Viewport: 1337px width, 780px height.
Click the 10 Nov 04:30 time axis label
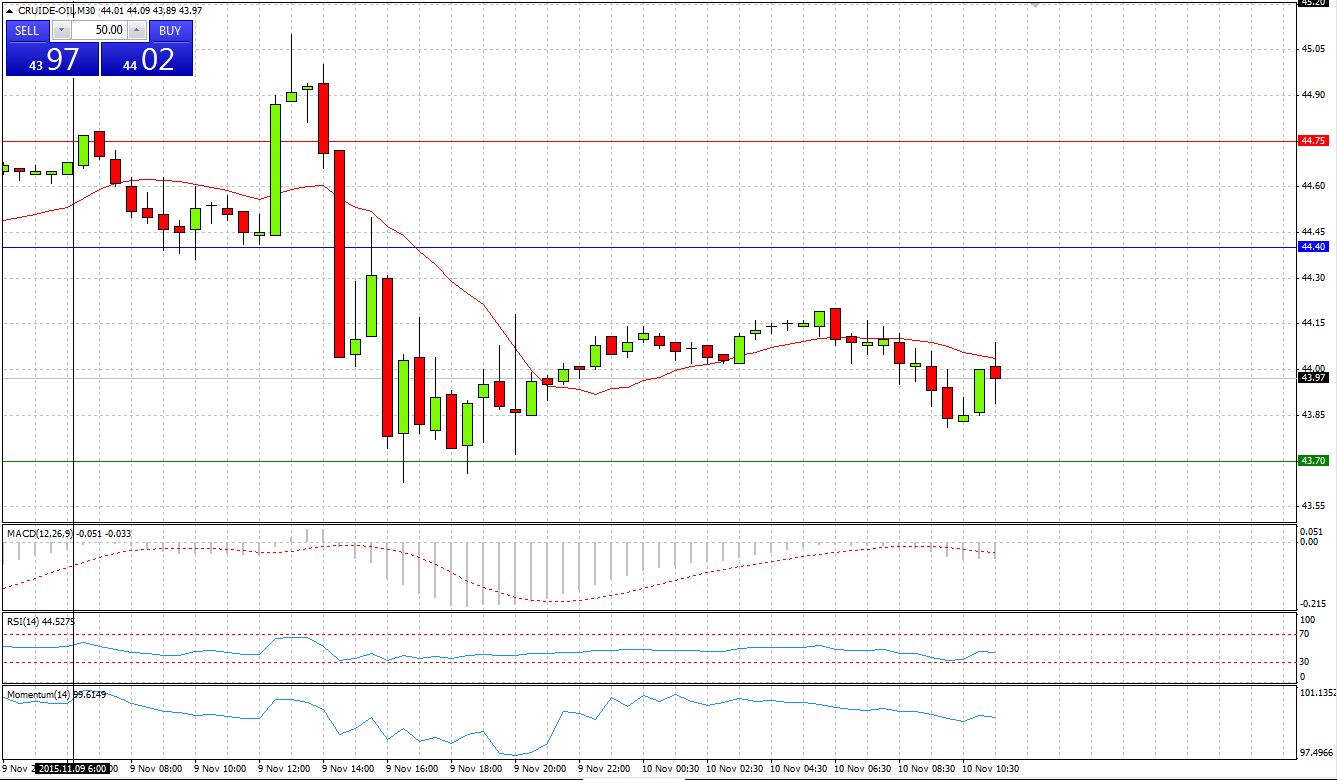coord(799,769)
